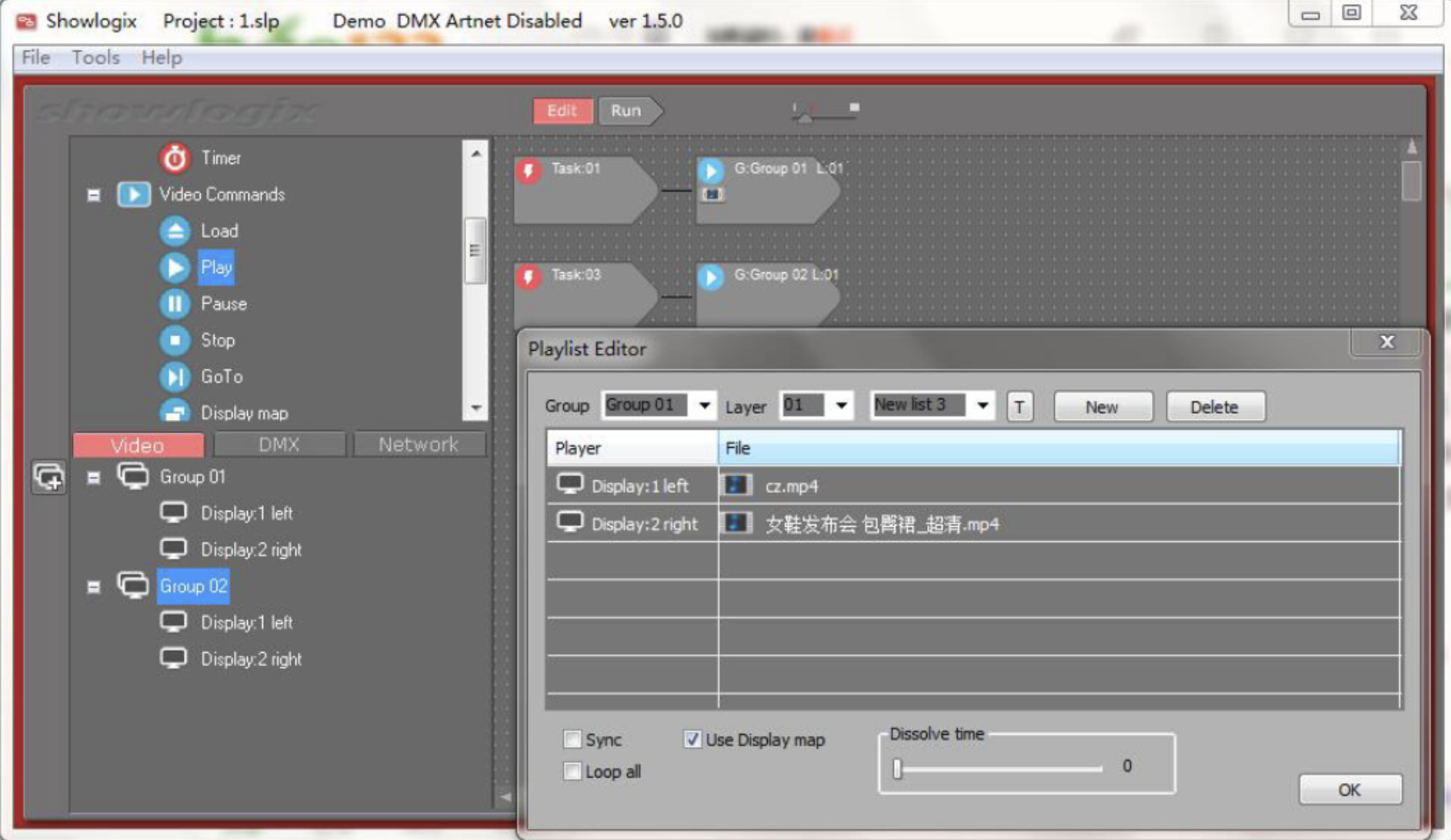Click the Pause command icon
This screenshot has height=840, width=1451.
click(175, 304)
